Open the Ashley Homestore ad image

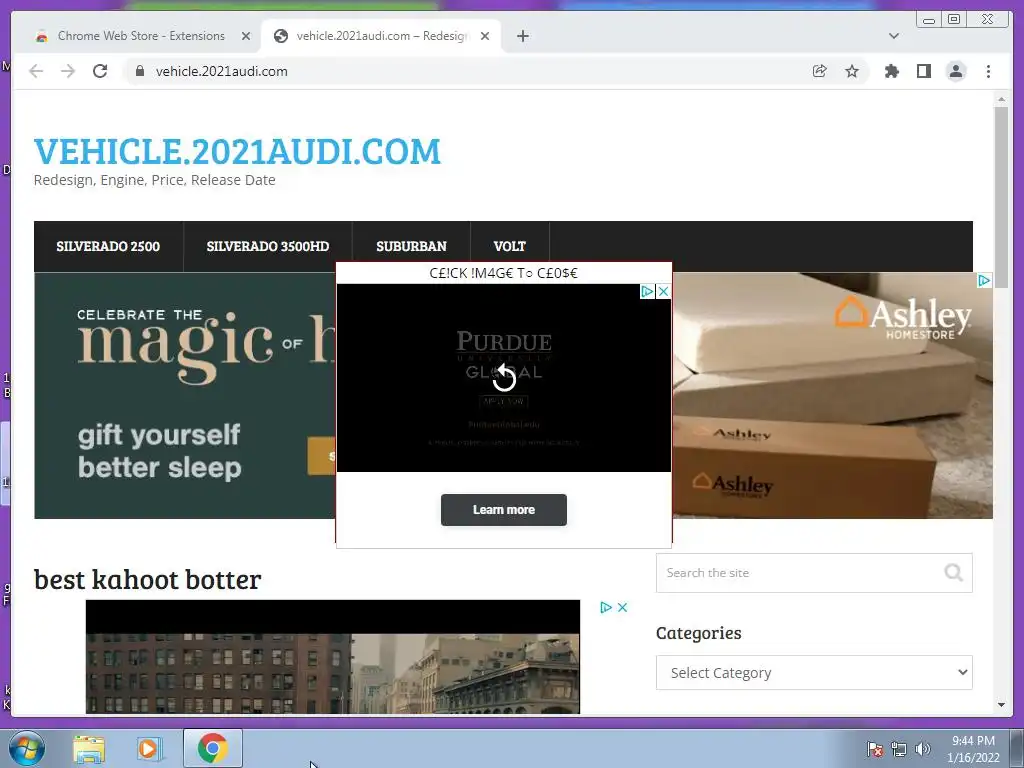833,396
